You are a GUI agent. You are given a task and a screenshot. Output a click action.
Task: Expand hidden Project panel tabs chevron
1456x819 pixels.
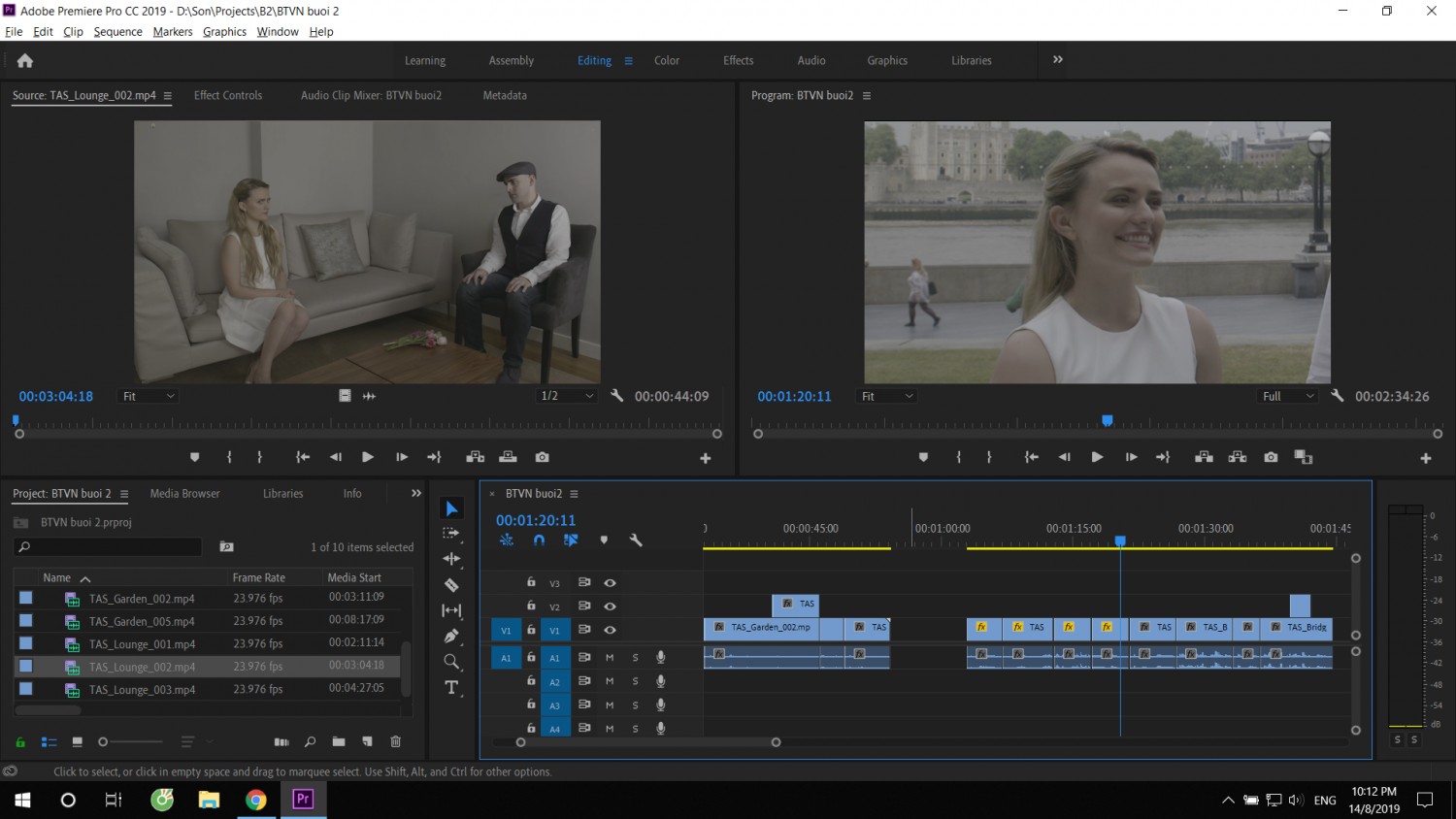tap(416, 493)
